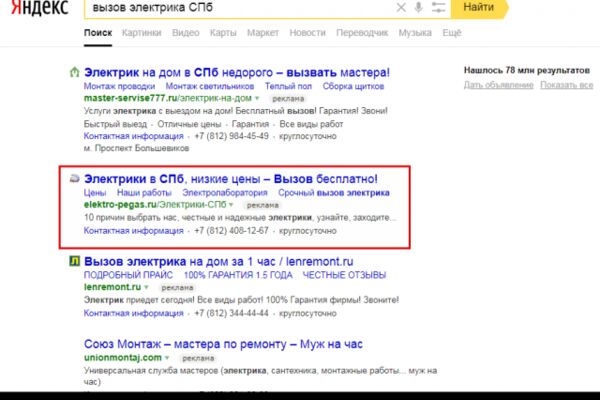This screenshot has height=400, width=600.
Task: Click sitelink ПОДРОБНЫЙ ПРАЙС
Action: point(128,275)
